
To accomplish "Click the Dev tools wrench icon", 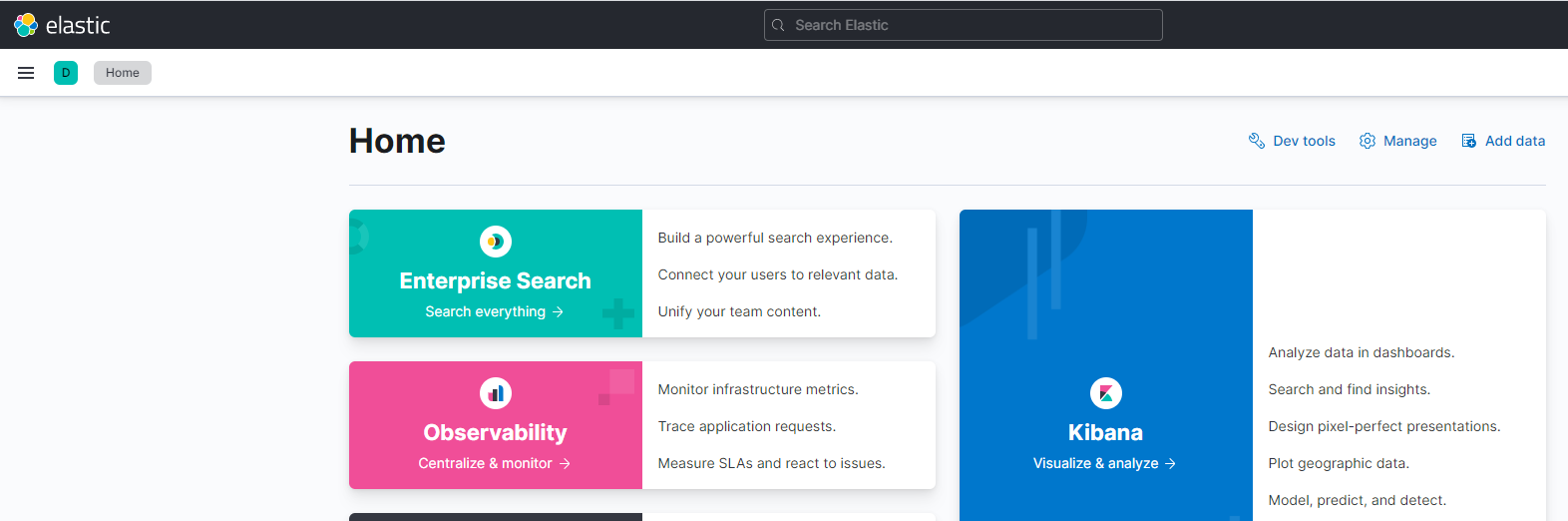I will pyautogui.click(x=1257, y=141).
